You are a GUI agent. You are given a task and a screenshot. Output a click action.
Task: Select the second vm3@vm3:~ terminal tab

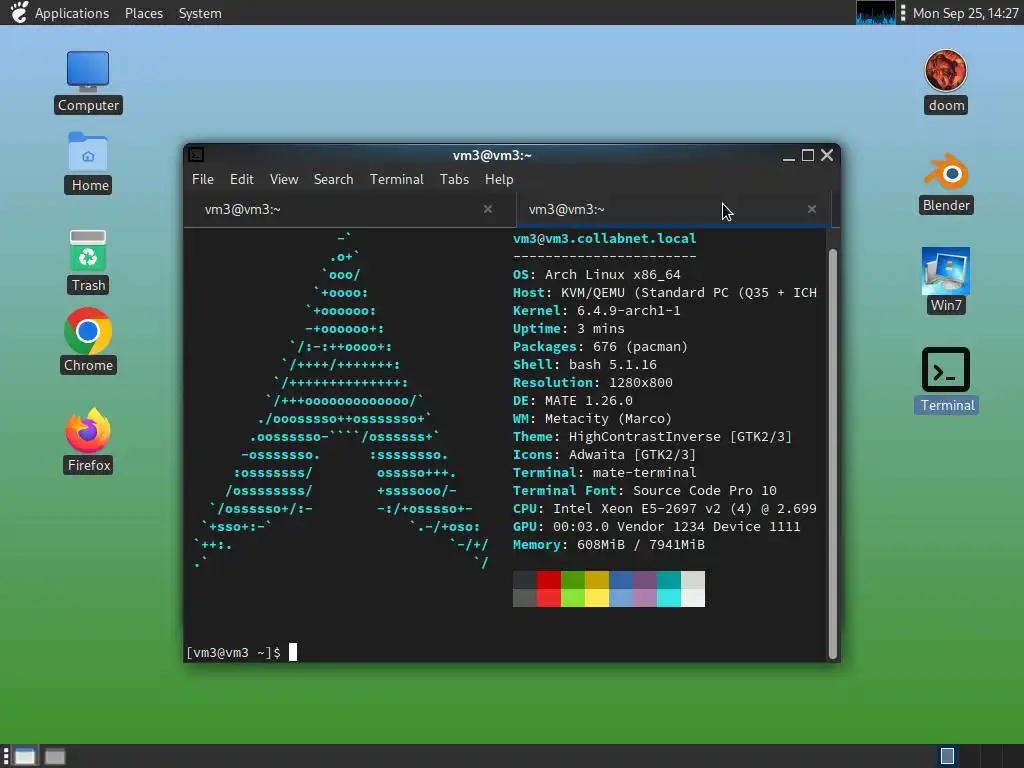(673, 210)
